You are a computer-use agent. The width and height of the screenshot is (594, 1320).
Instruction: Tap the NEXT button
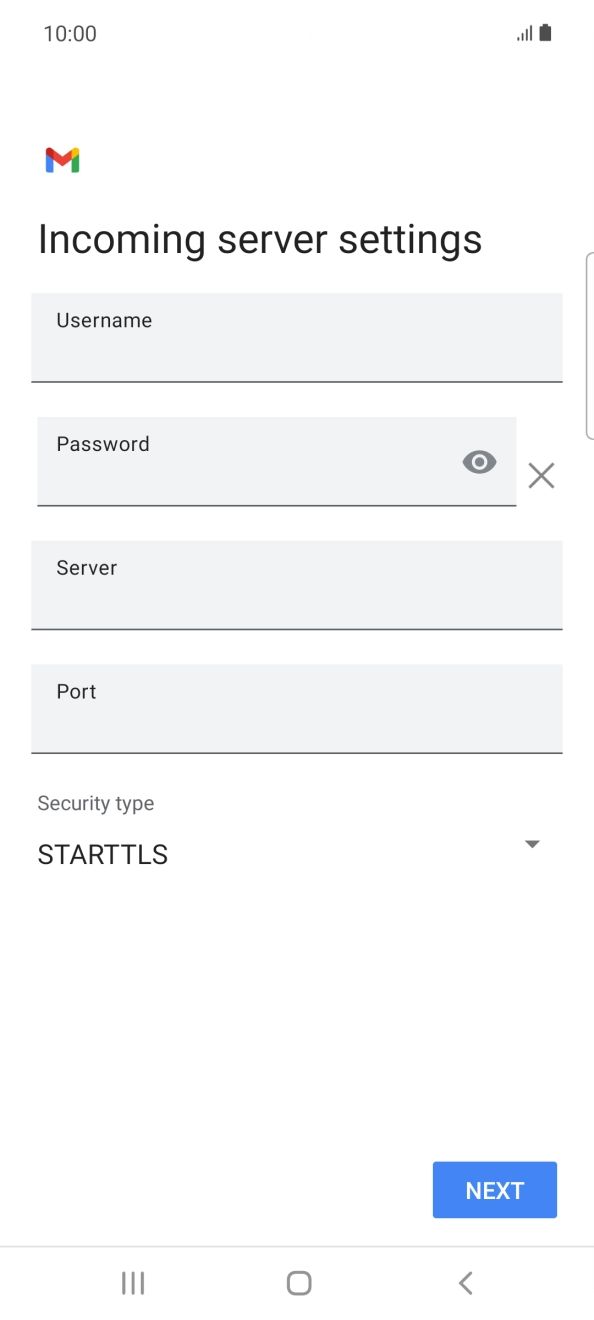pos(494,1189)
